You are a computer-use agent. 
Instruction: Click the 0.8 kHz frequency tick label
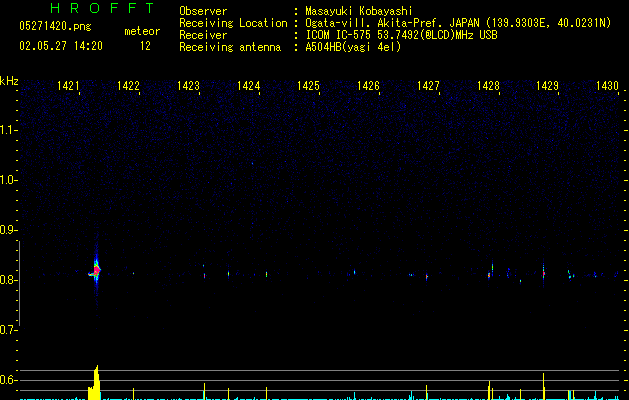click(x=9, y=280)
